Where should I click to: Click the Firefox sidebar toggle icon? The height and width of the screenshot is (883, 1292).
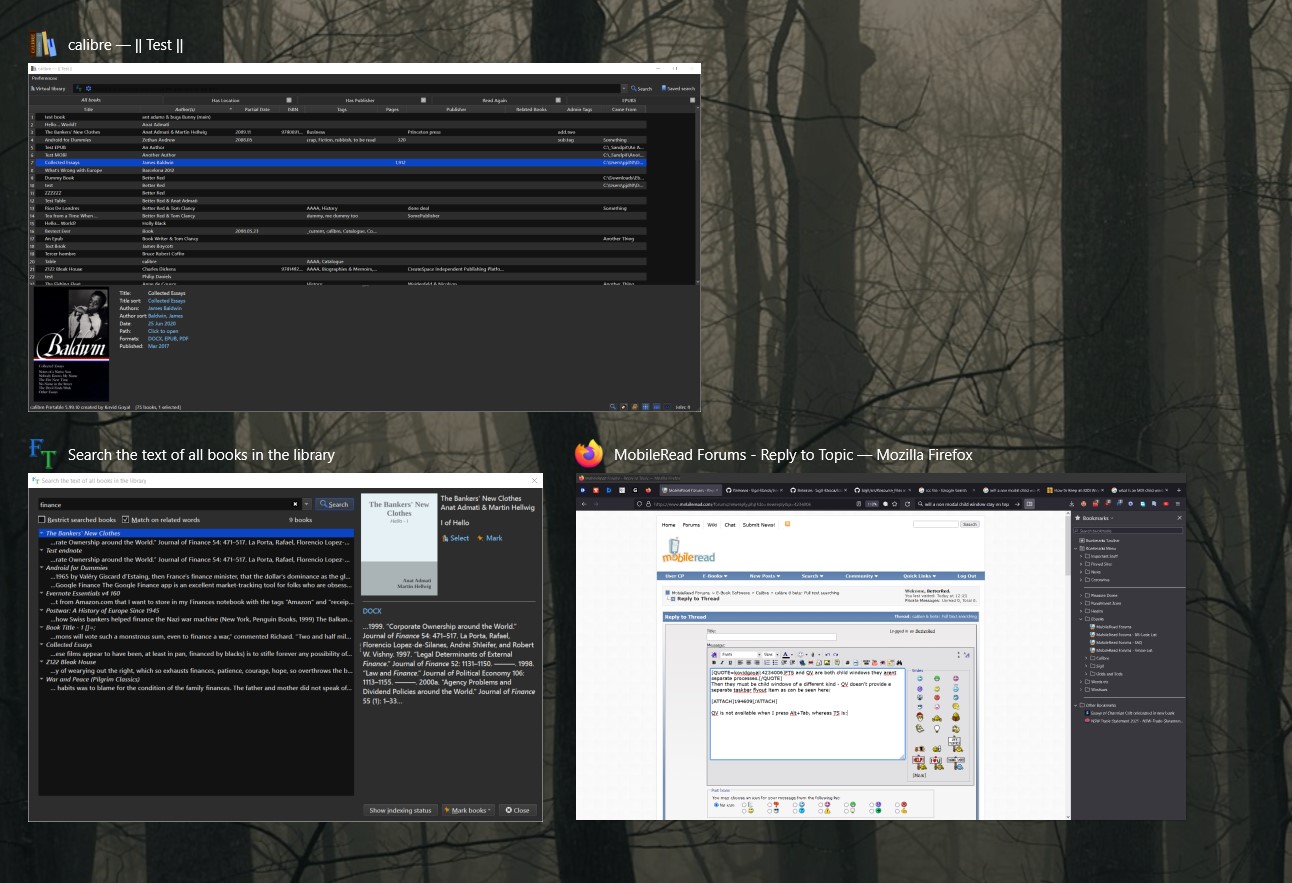click(x=1029, y=504)
